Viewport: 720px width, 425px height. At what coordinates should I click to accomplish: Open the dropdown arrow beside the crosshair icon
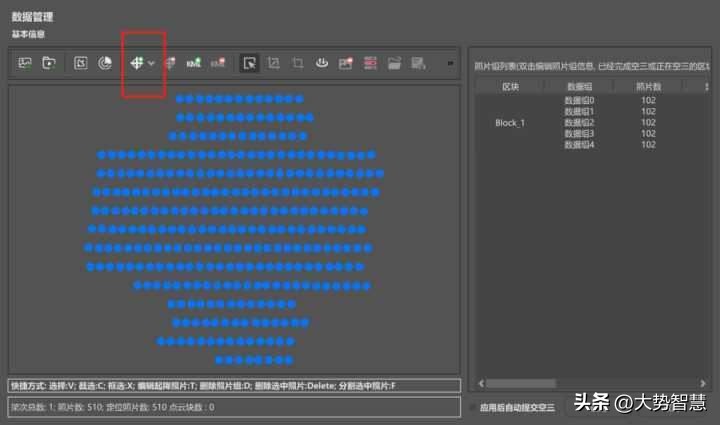pos(151,63)
